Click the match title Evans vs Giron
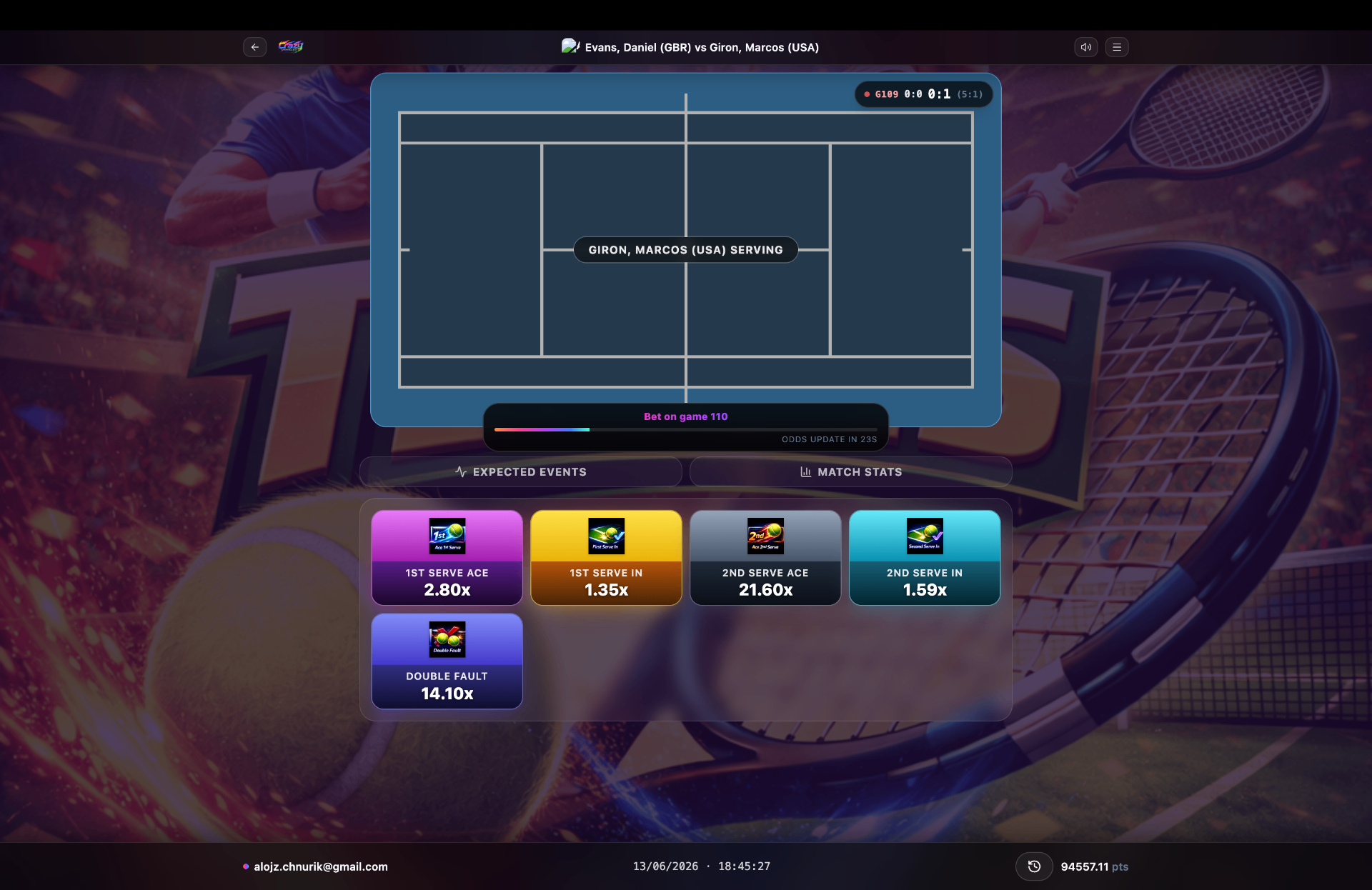This screenshot has height=890, width=1372. pyautogui.click(x=702, y=47)
